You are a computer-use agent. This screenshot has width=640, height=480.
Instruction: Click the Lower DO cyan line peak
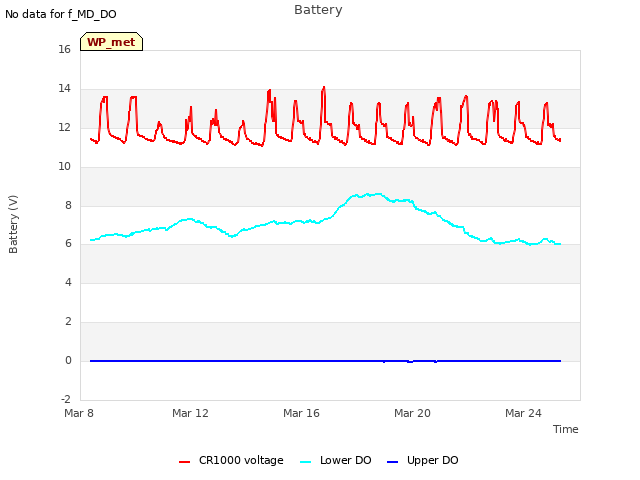[378, 194]
